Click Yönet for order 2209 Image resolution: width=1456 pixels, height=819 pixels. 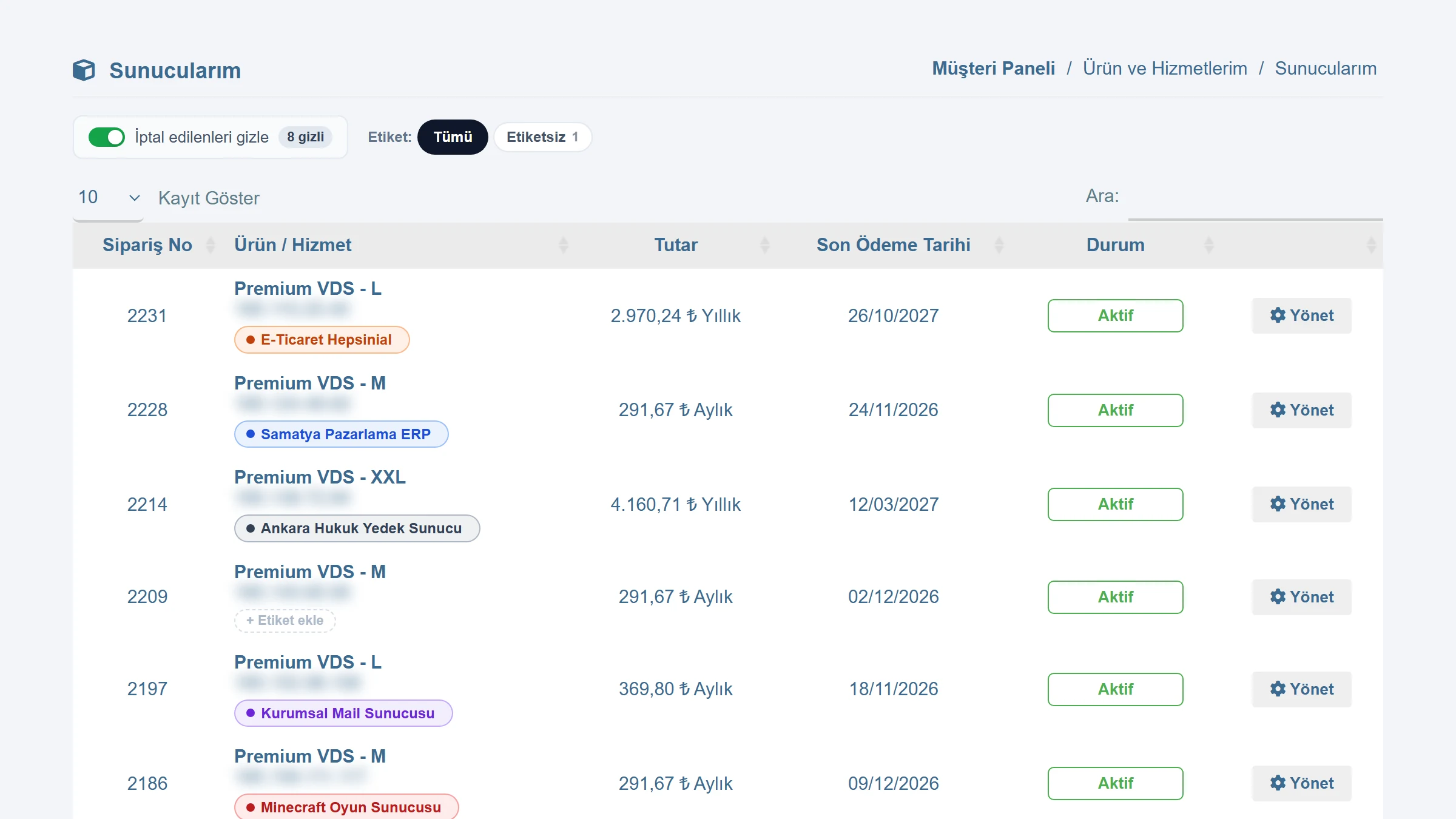coord(1302,597)
